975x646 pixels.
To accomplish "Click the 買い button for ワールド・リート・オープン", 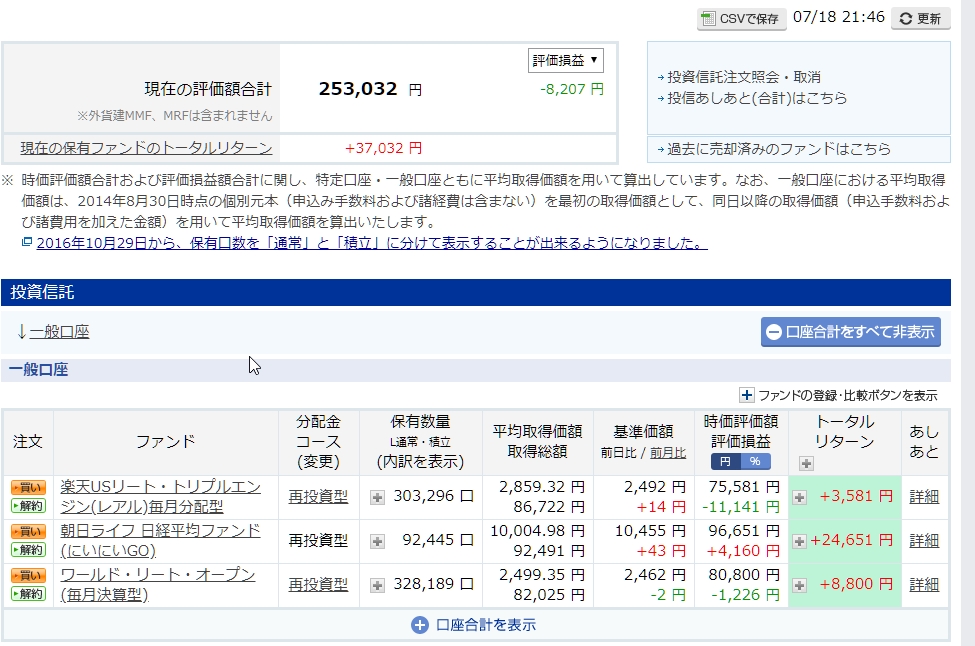I will [x=28, y=575].
